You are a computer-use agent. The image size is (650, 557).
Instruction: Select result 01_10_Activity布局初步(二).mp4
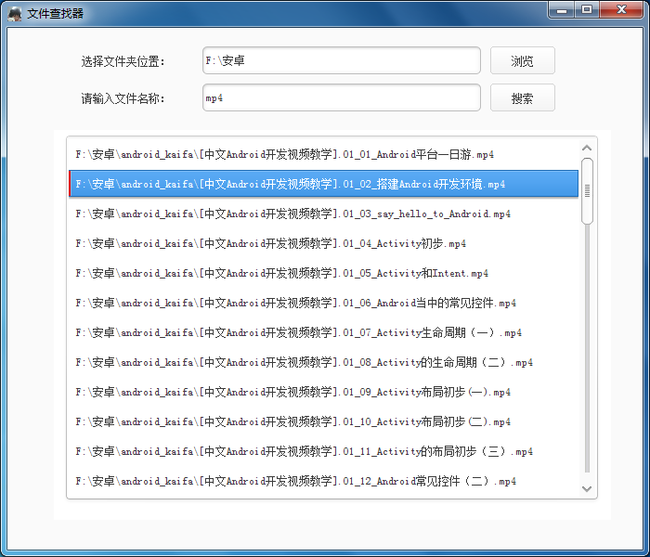click(323, 422)
